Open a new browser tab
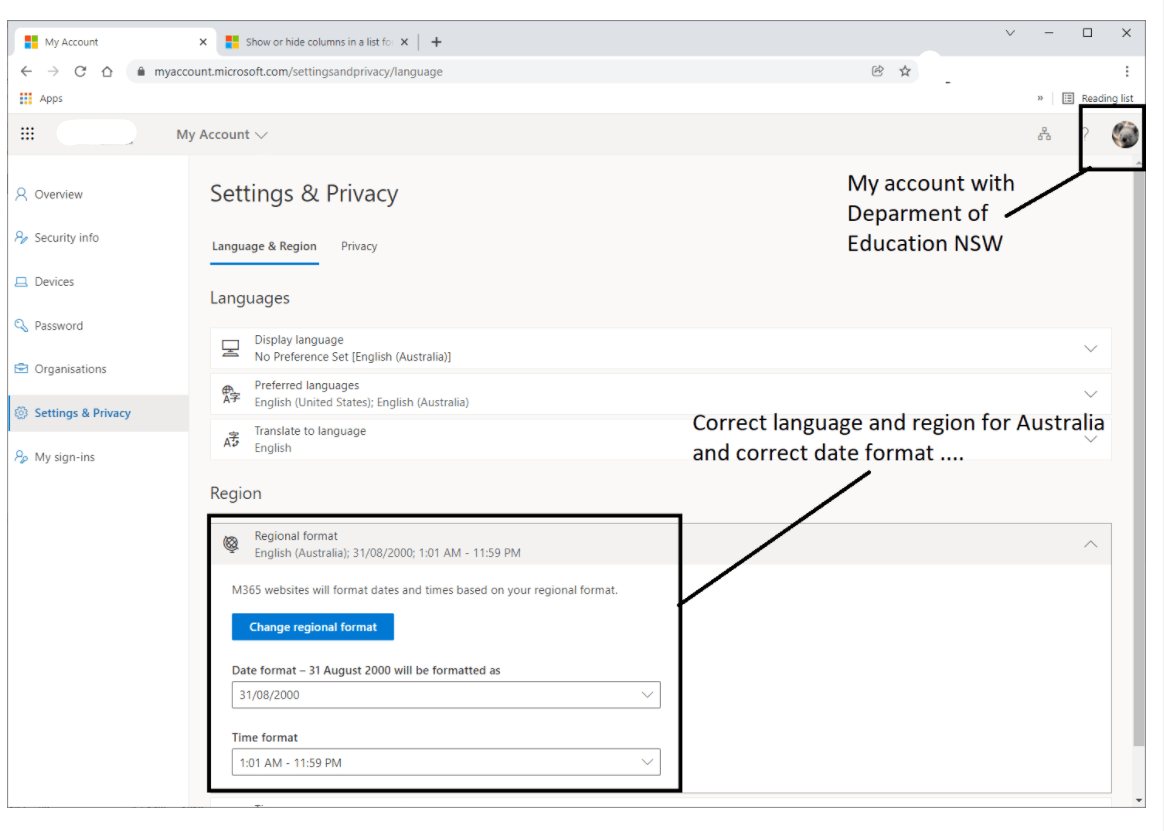Viewport: 1164px width, 831px height. pyautogui.click(x=436, y=42)
